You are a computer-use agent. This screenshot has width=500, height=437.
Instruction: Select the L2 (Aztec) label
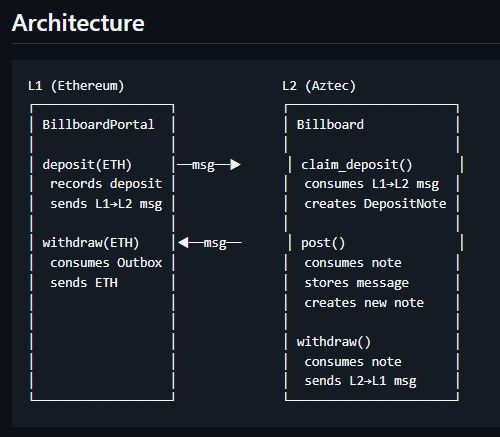coord(319,86)
